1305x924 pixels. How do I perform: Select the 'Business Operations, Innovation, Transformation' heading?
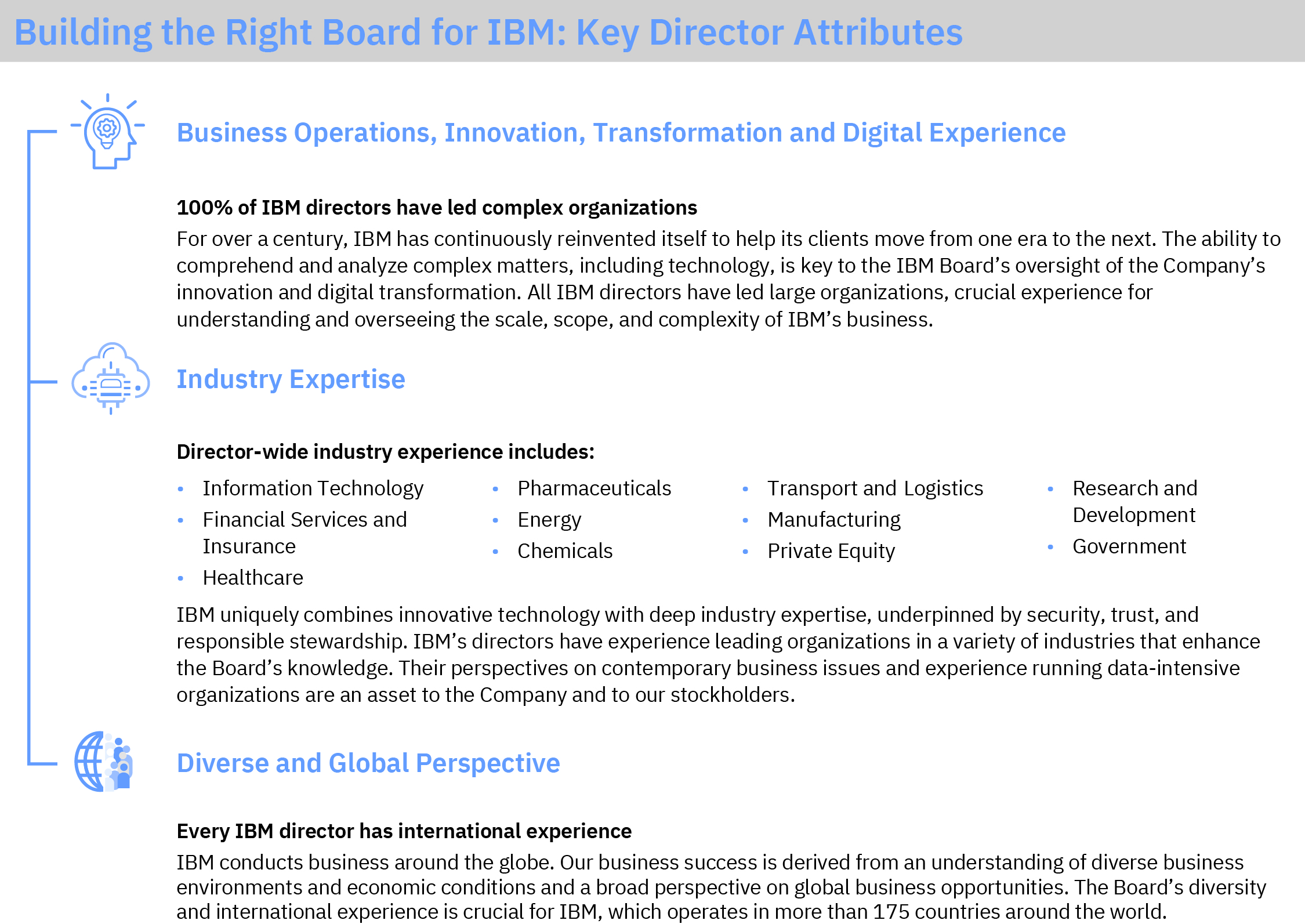[x=621, y=133]
